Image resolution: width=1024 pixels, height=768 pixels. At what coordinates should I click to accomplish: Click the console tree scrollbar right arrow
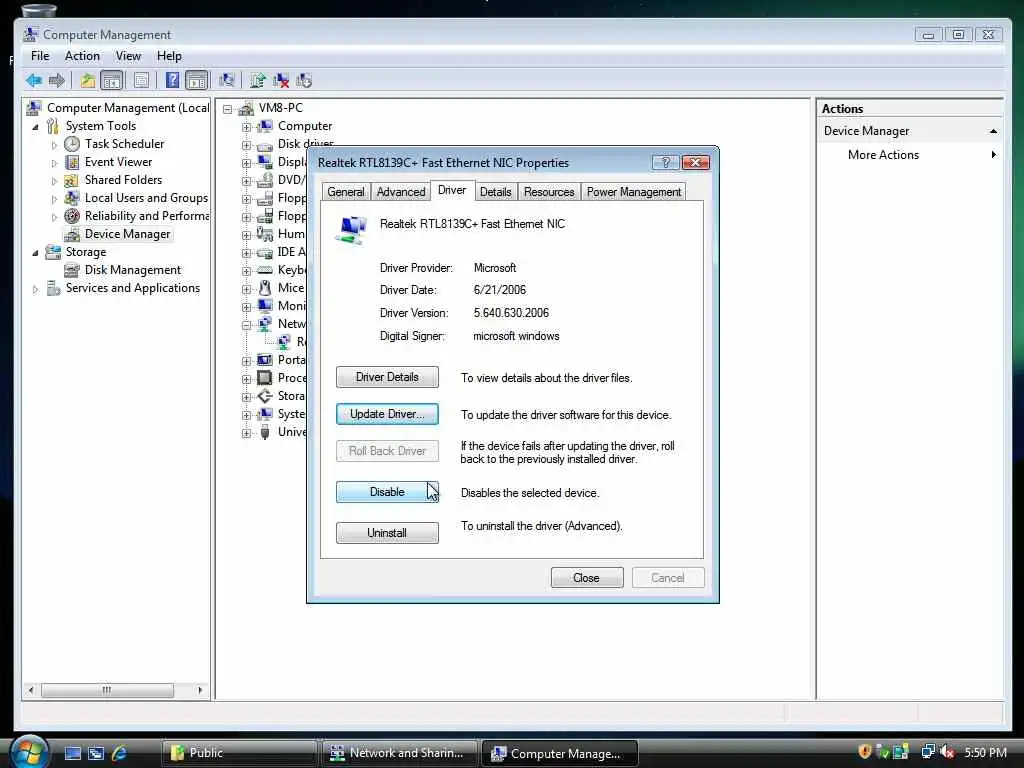200,690
